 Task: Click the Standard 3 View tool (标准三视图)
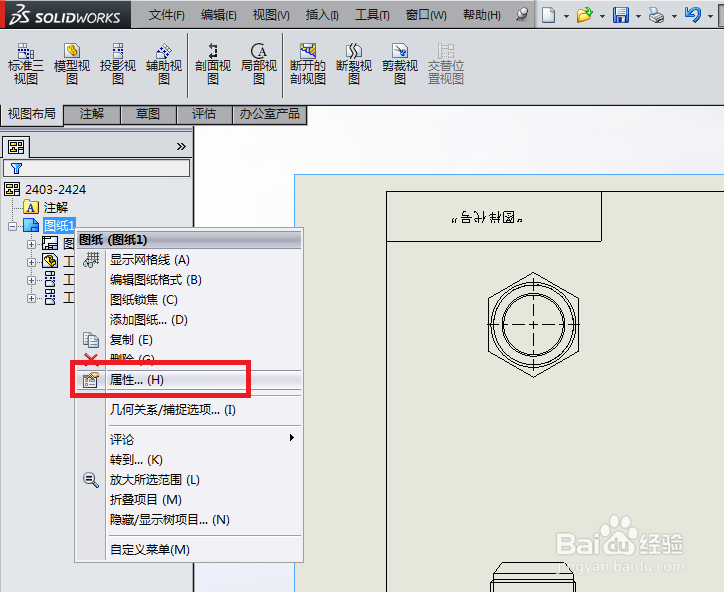point(25,64)
